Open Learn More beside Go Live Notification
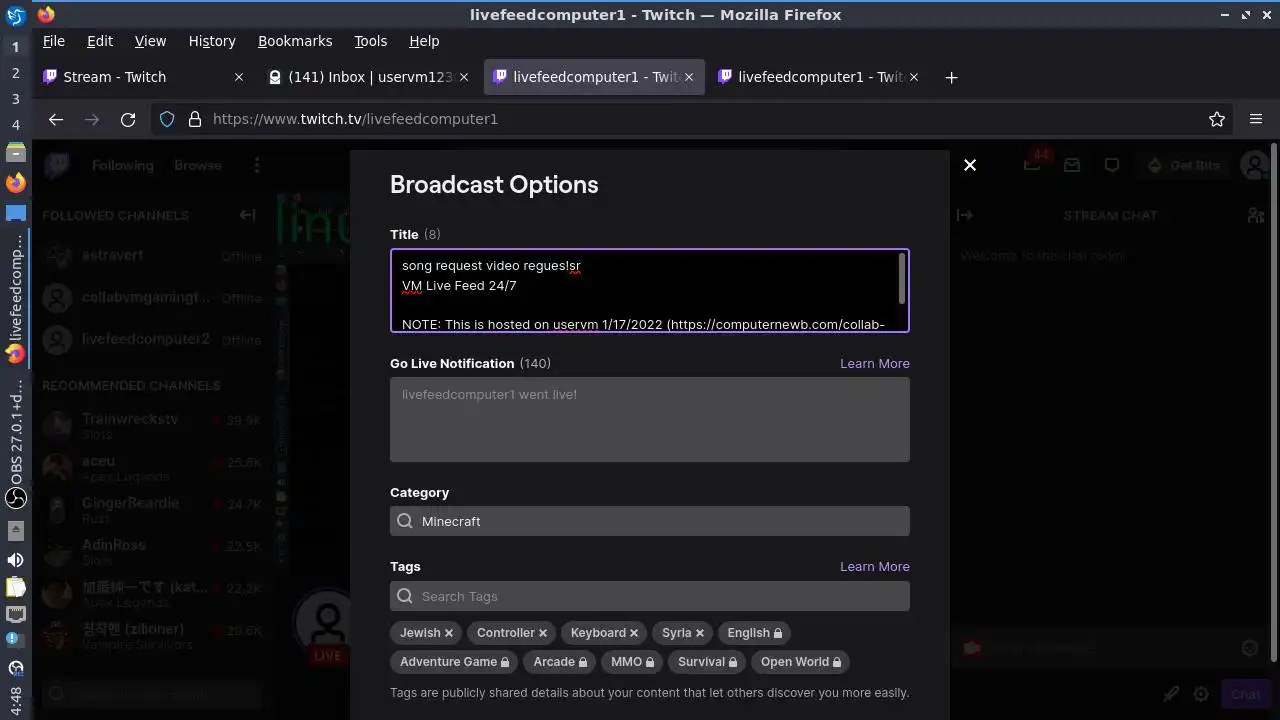This screenshot has height=720, width=1280. pos(875,363)
